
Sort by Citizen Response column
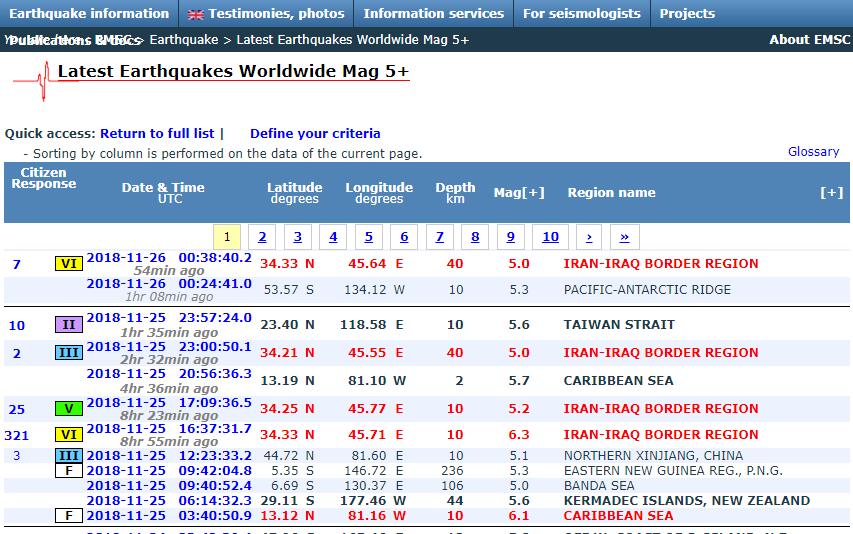(44, 178)
